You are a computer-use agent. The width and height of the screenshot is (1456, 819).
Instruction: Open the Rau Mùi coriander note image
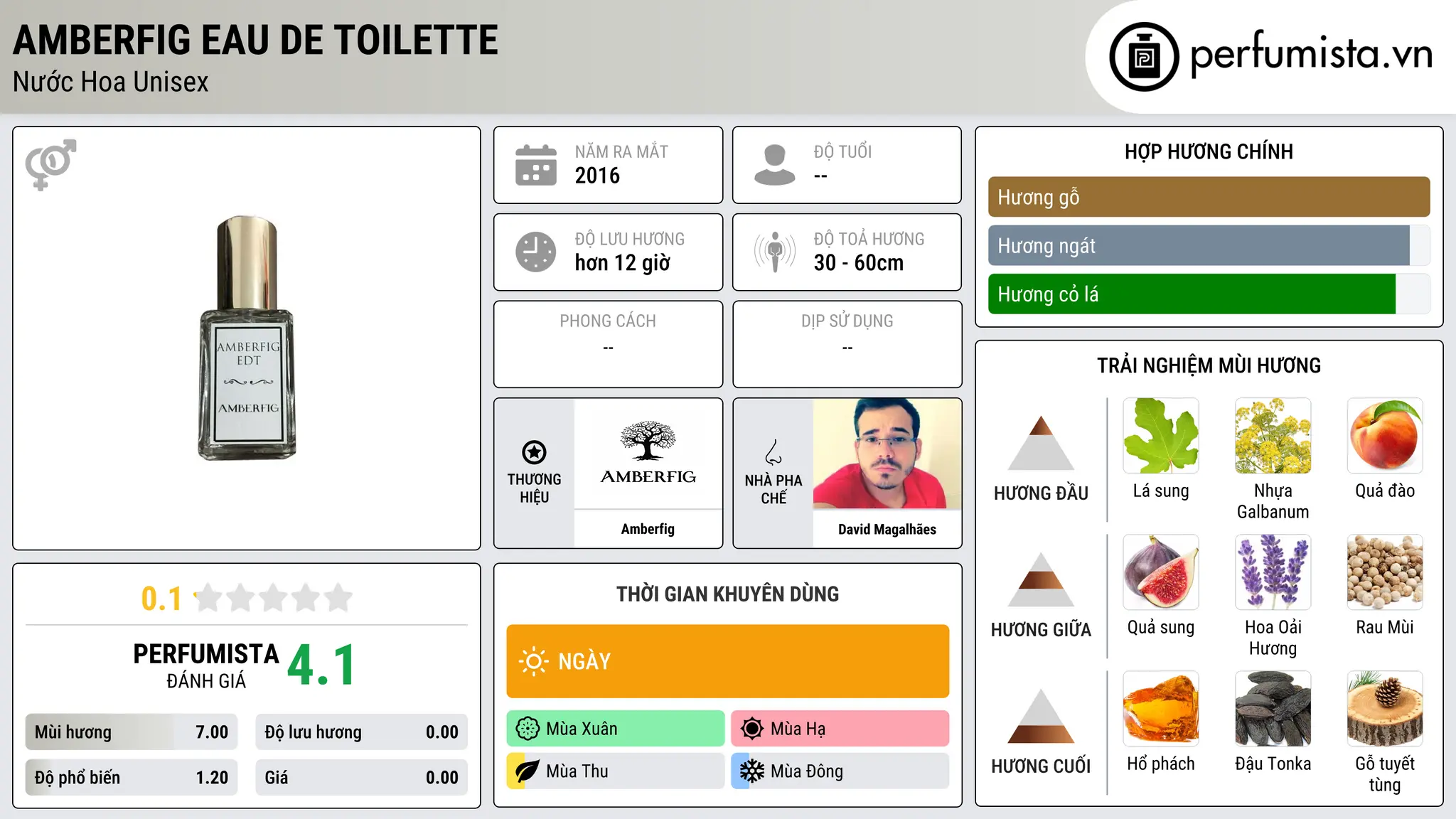(1385, 572)
